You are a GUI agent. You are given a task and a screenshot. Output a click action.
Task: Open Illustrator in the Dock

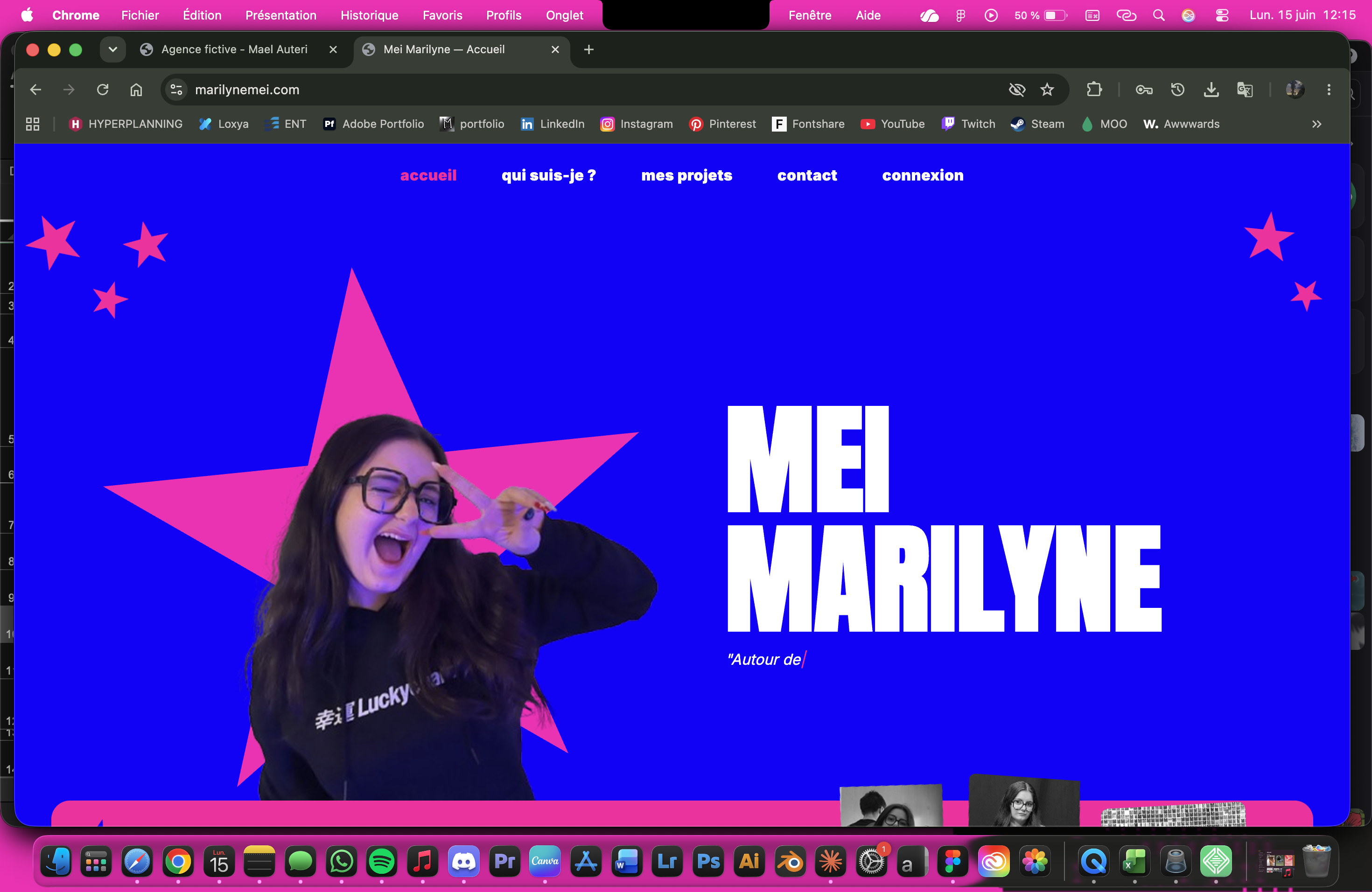749,862
